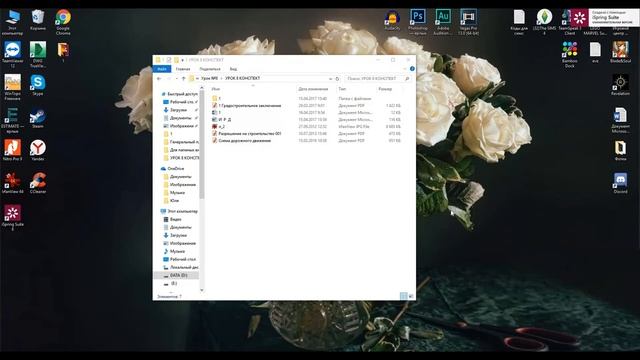Click the Урок №8 breadcrumb segment
Screen dimensions: 640x360
(209, 78)
